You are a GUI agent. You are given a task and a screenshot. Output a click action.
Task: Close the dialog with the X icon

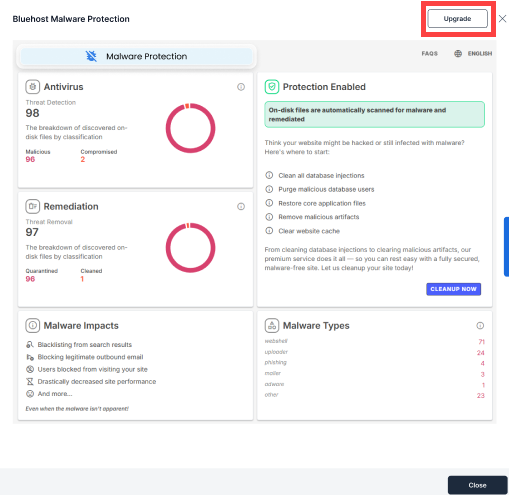(x=502, y=19)
